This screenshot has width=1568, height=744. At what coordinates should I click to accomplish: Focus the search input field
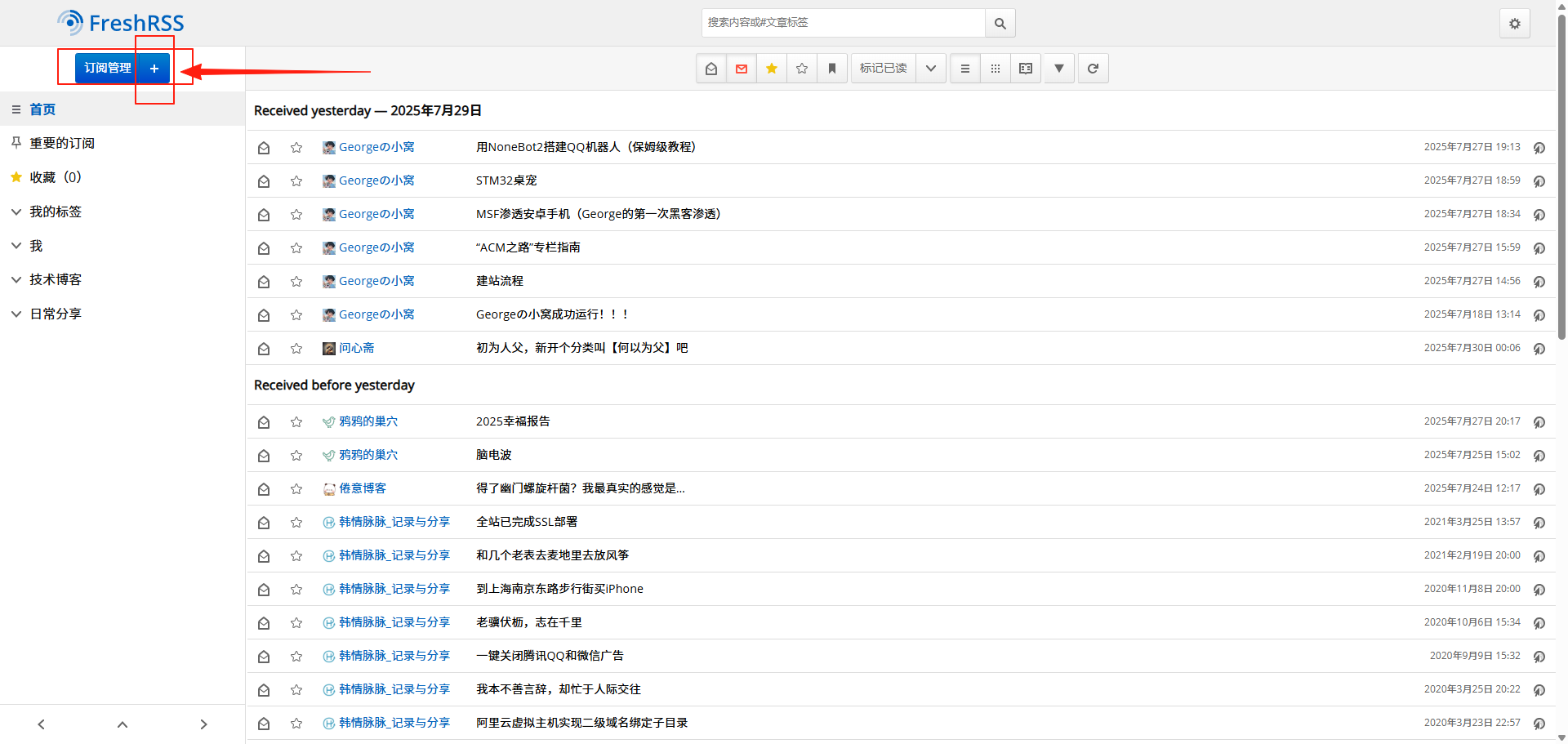click(x=844, y=23)
